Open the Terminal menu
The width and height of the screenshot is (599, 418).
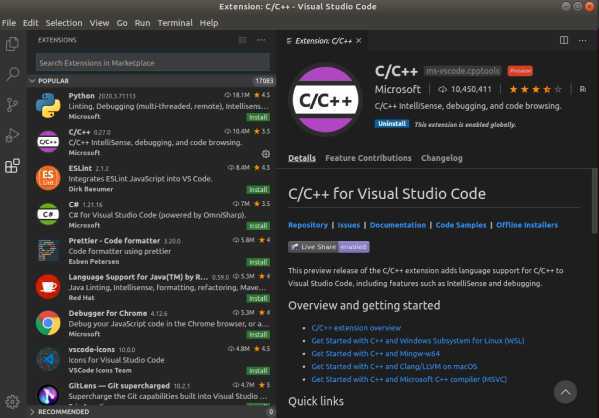pyautogui.click(x=175, y=23)
